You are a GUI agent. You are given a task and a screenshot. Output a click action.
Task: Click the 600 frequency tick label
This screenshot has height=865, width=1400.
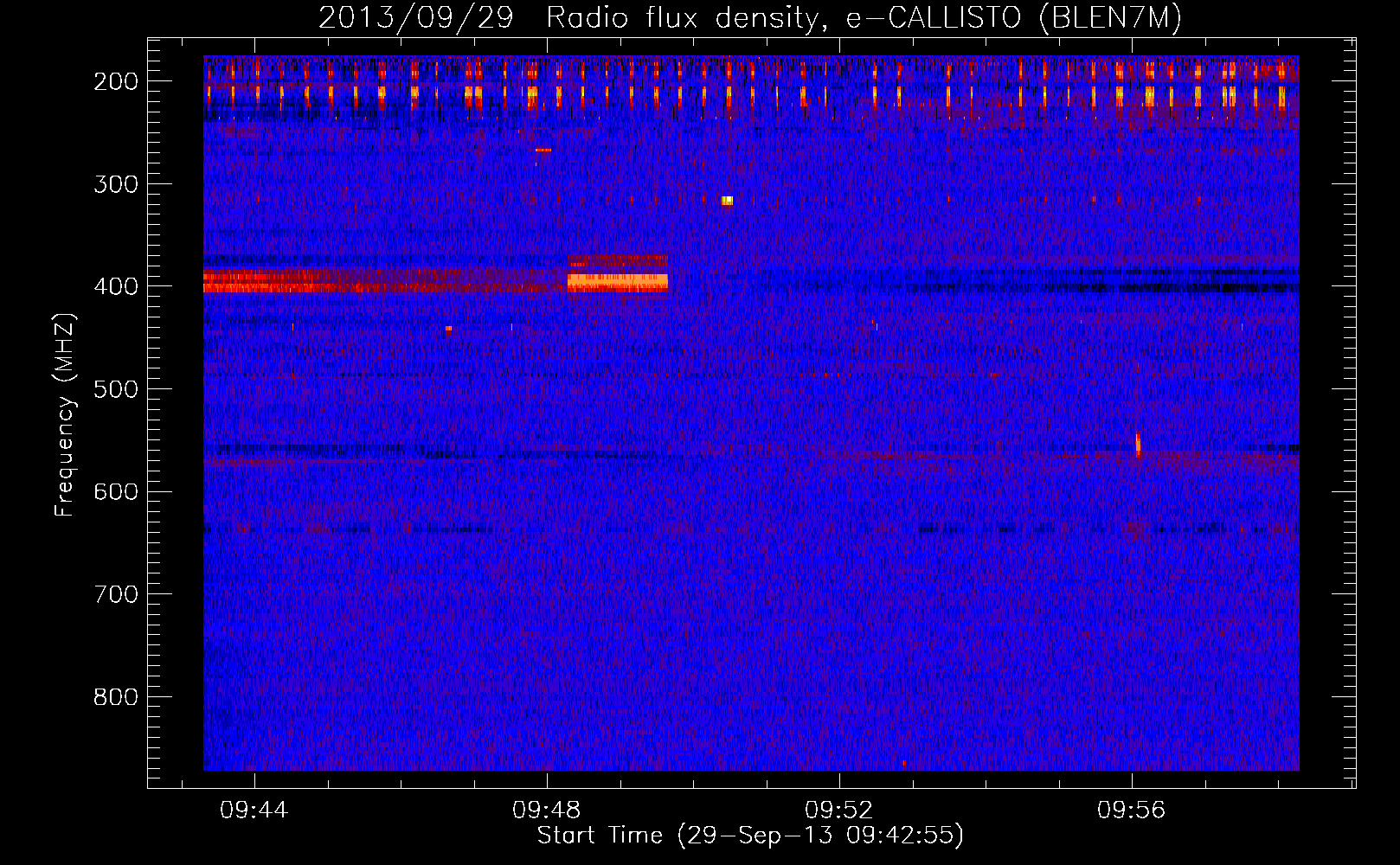tap(115, 492)
